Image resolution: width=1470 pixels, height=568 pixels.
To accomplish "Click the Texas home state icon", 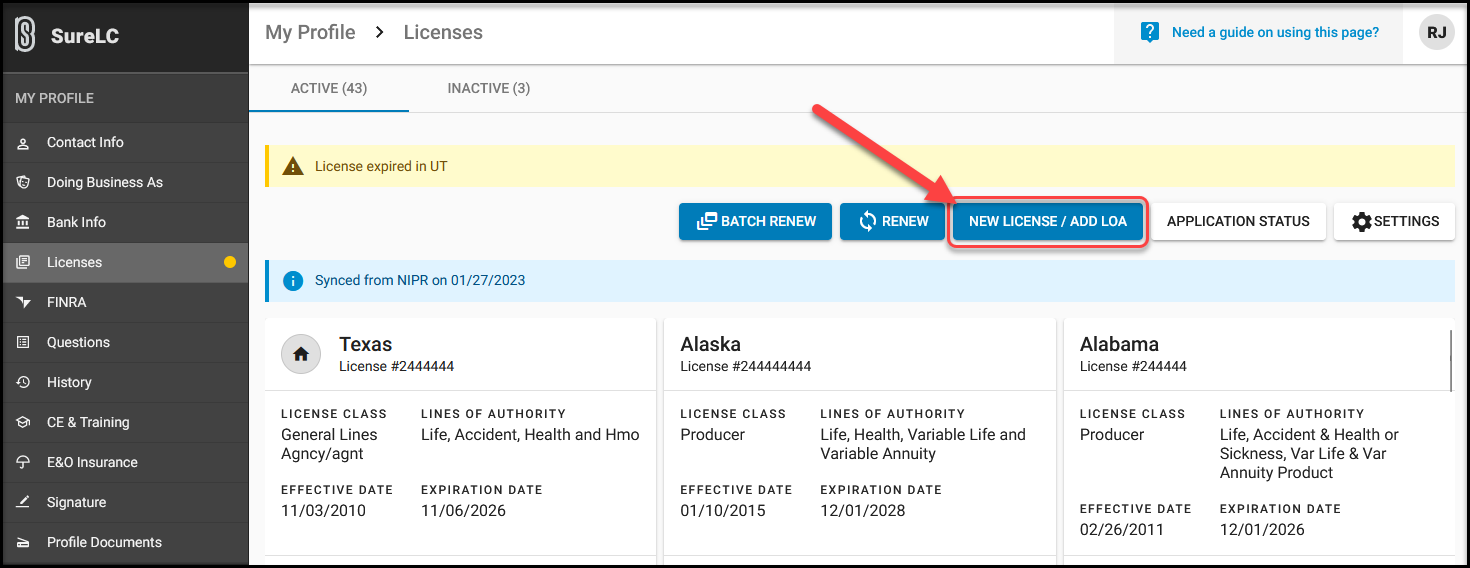I will tap(301, 354).
